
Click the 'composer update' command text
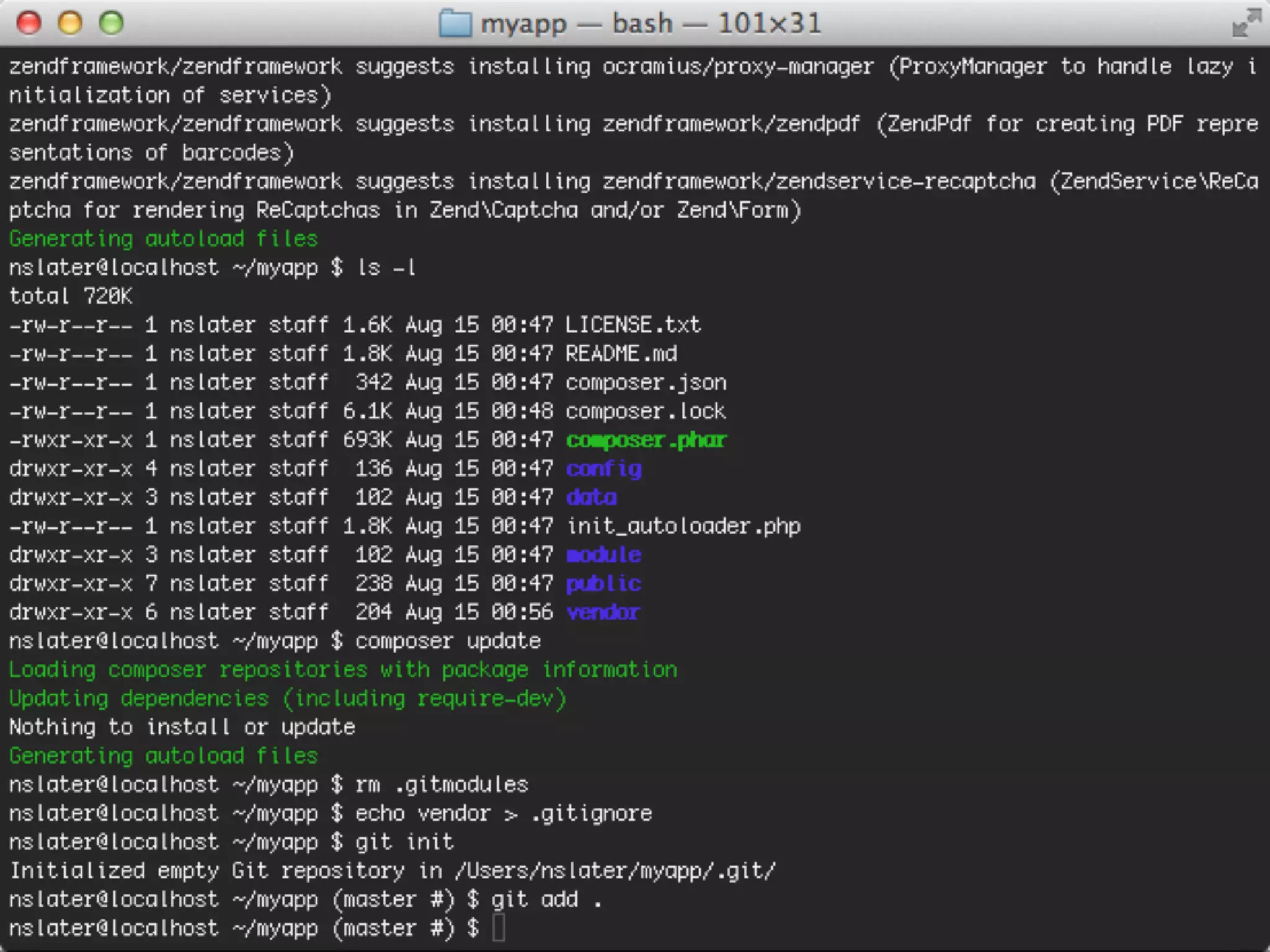448,641
